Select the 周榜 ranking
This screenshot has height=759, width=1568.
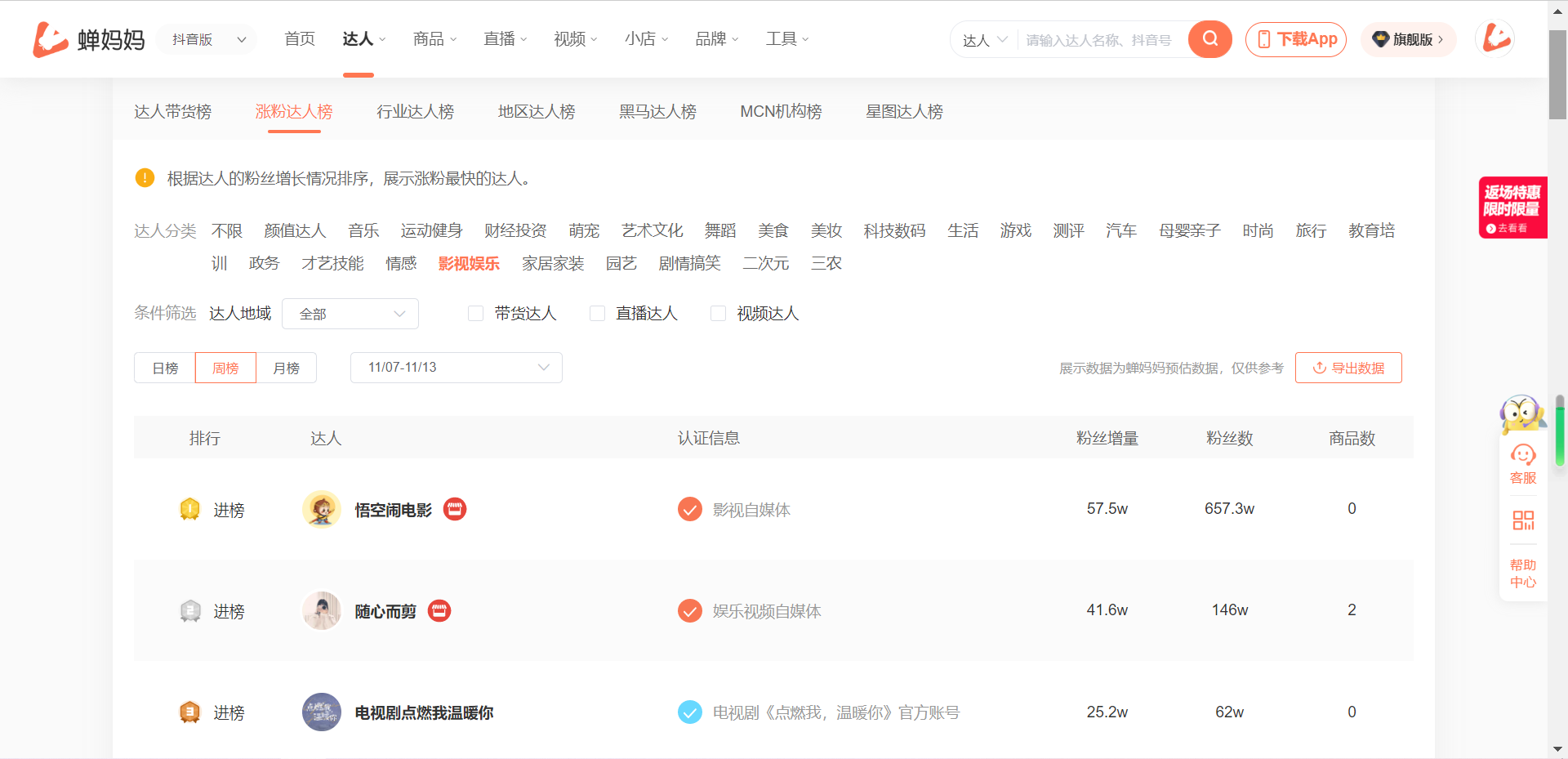pyautogui.click(x=225, y=368)
